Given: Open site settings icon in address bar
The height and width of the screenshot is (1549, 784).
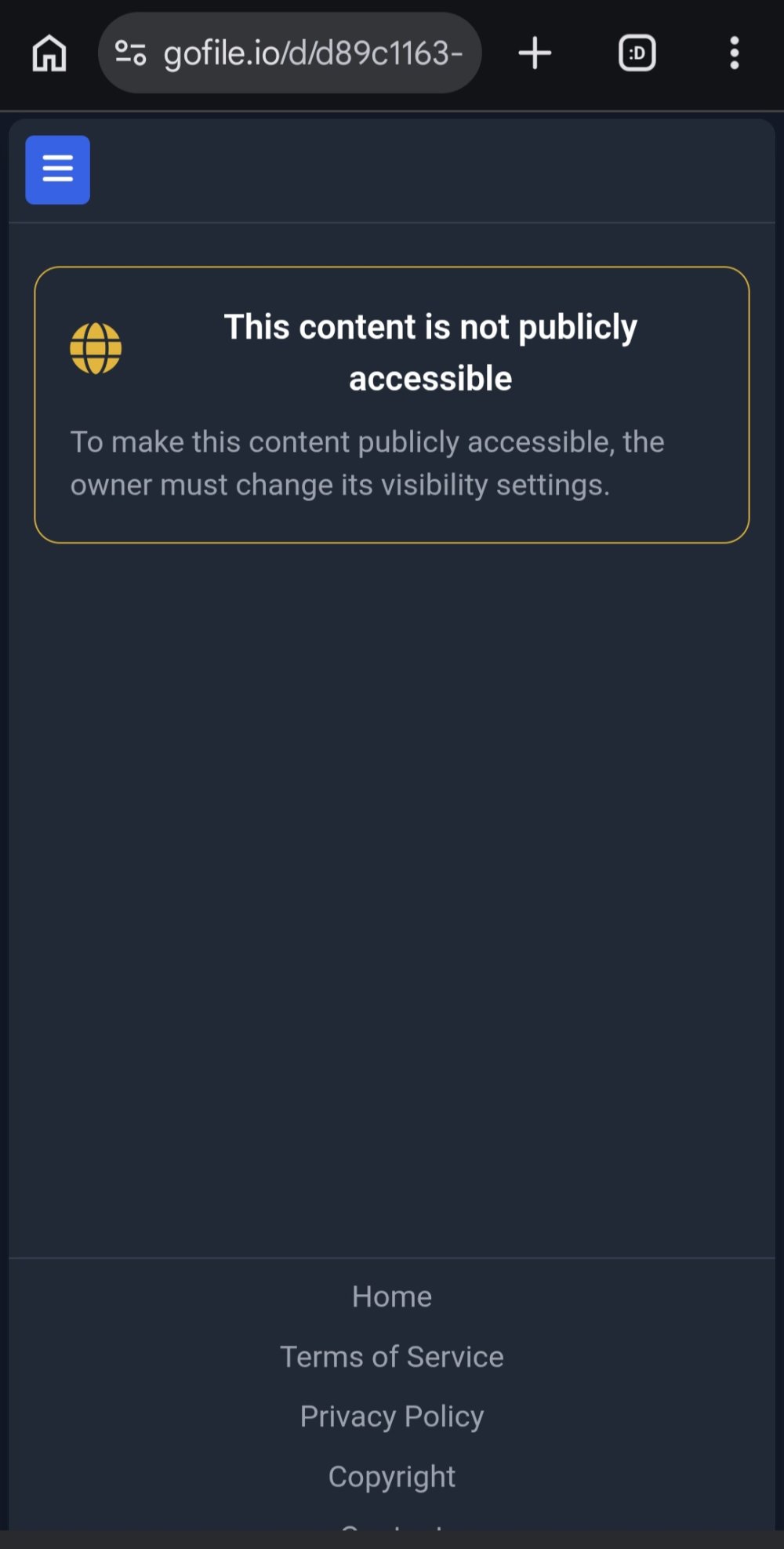Looking at the screenshot, I should [130, 53].
